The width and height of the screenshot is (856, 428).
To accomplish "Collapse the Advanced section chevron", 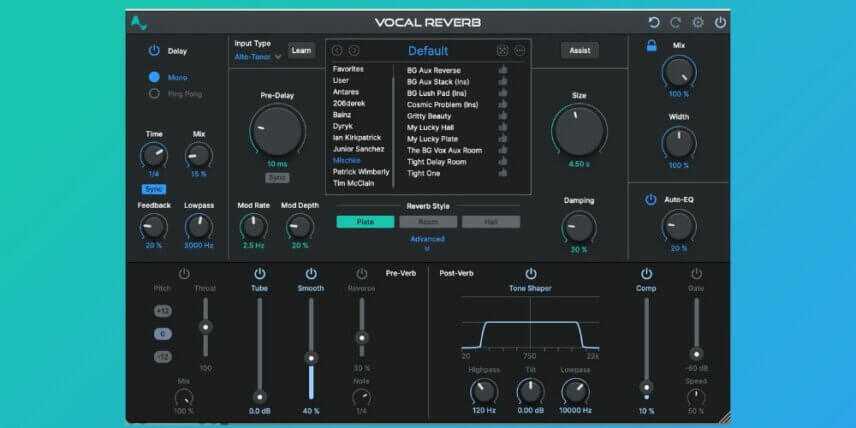I will pyautogui.click(x=427, y=248).
